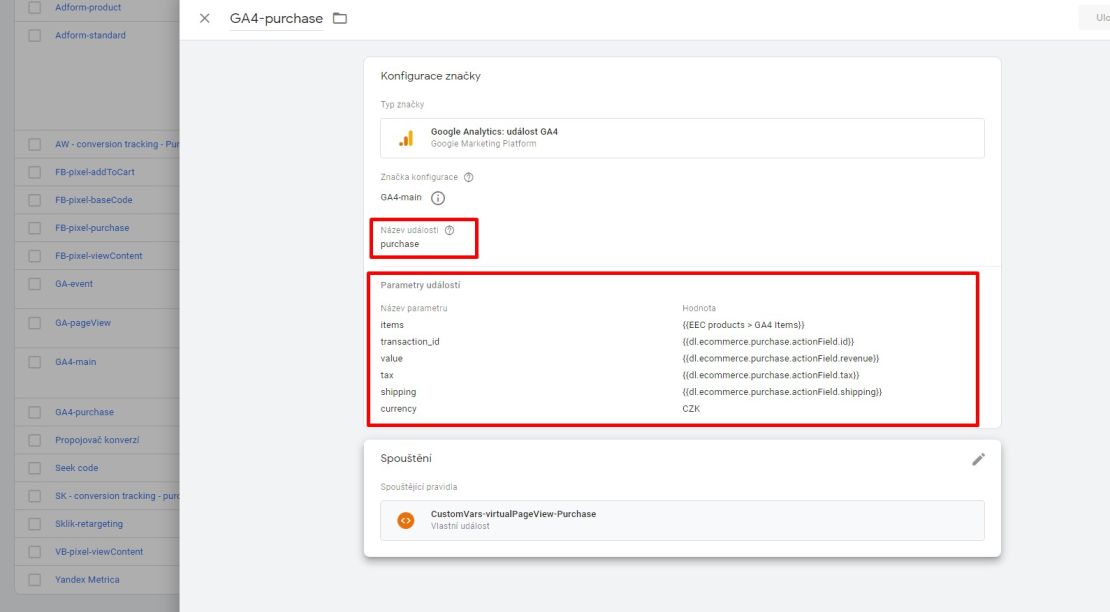Click the currency parameter name

tap(399, 409)
